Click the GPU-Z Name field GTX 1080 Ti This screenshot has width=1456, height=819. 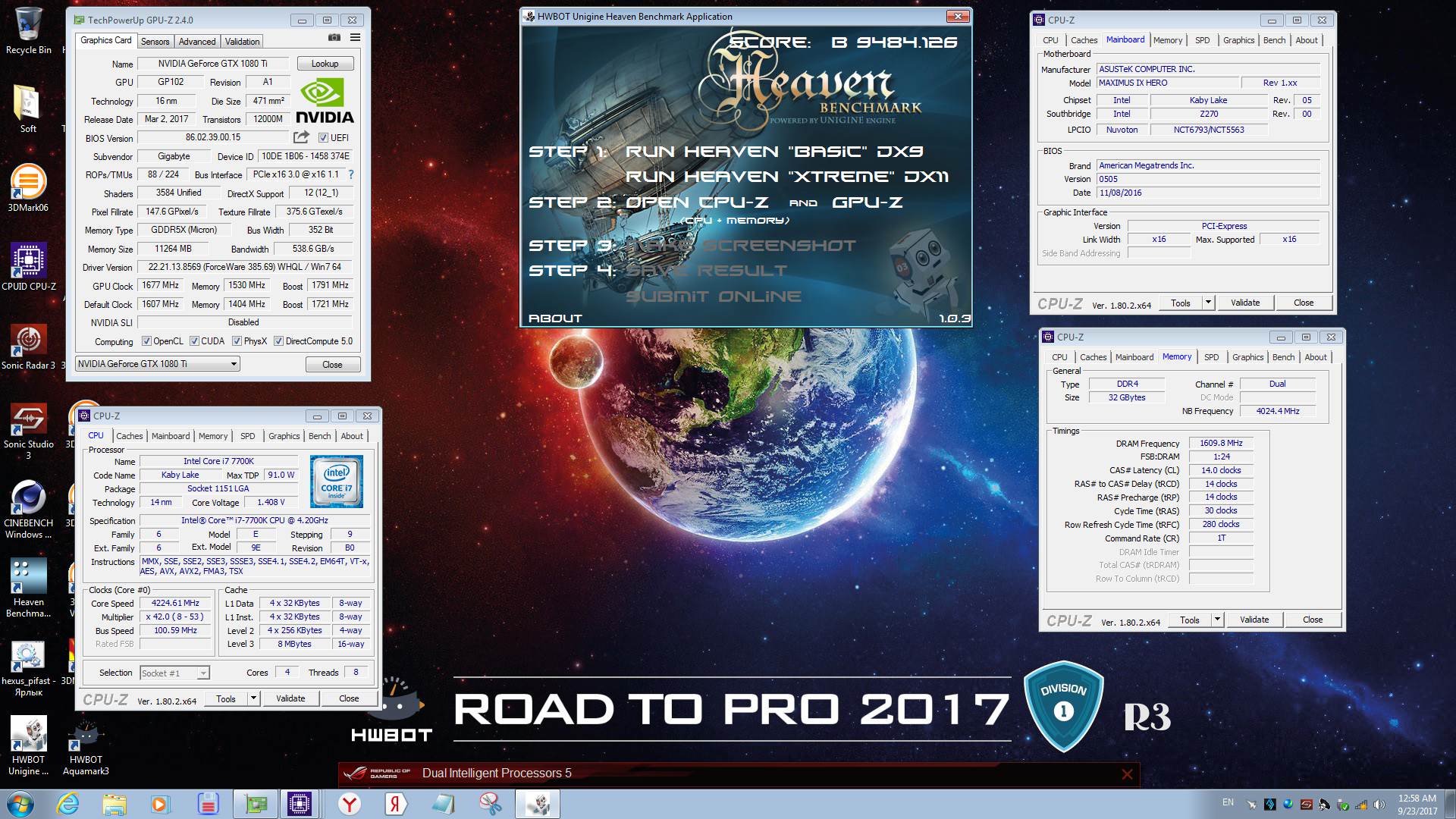[212, 64]
